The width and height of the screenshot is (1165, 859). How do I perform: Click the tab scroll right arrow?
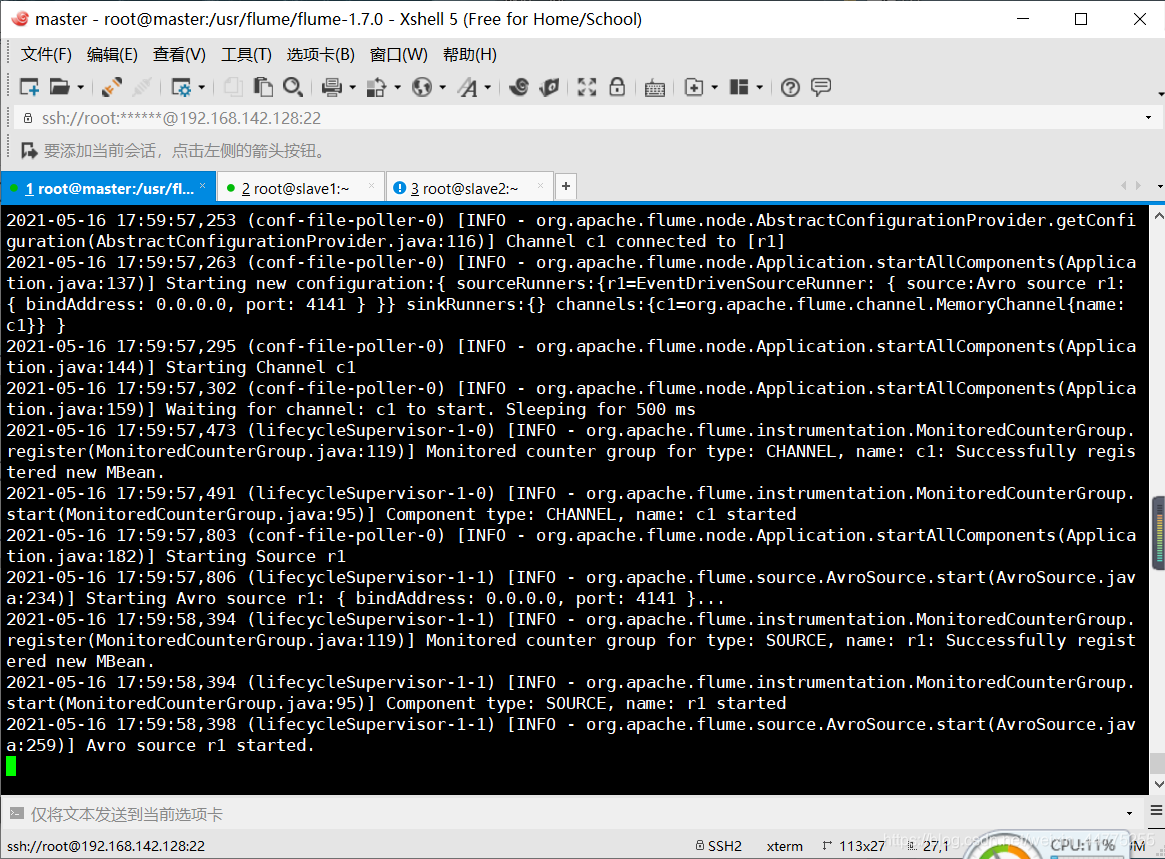point(1138,186)
